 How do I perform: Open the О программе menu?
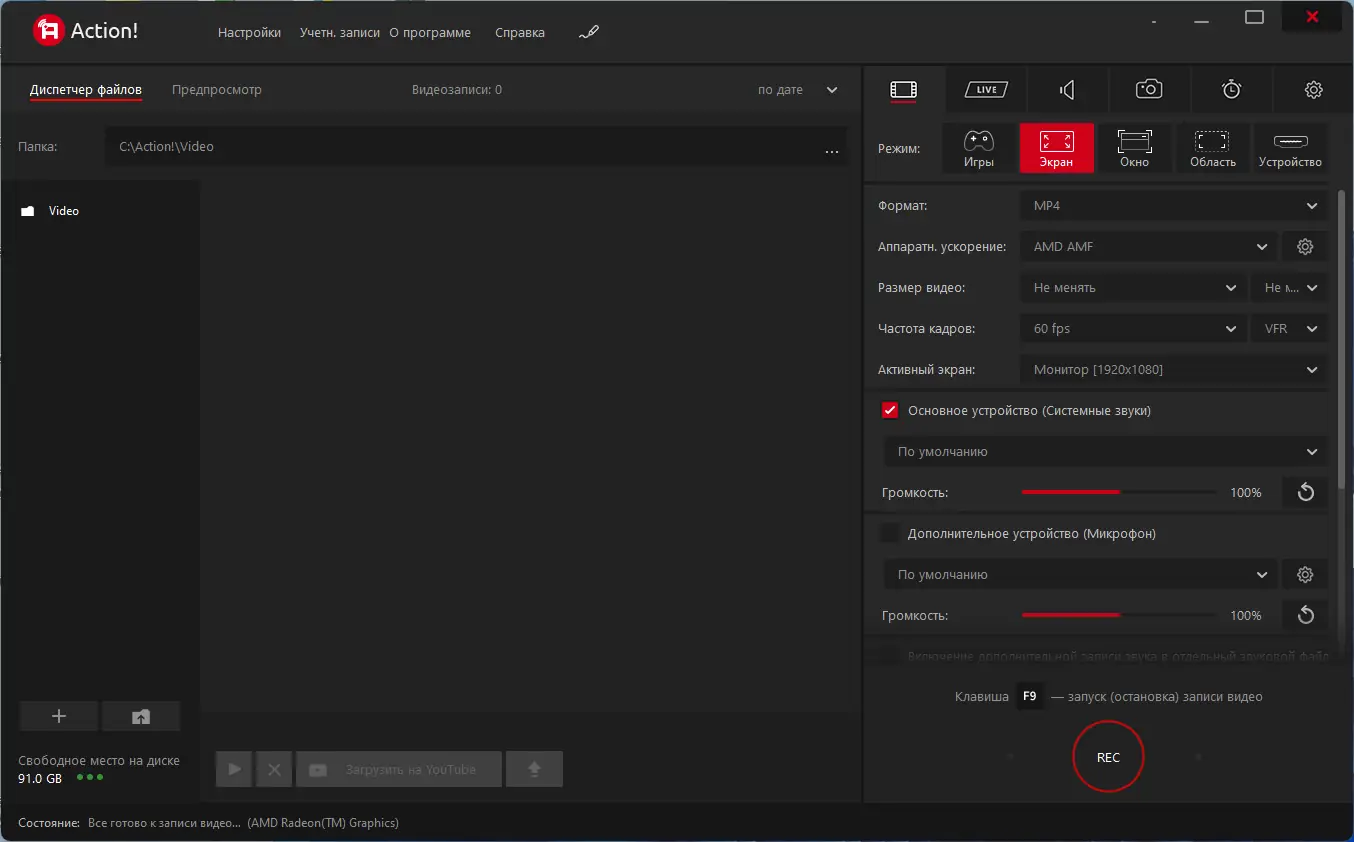(430, 33)
